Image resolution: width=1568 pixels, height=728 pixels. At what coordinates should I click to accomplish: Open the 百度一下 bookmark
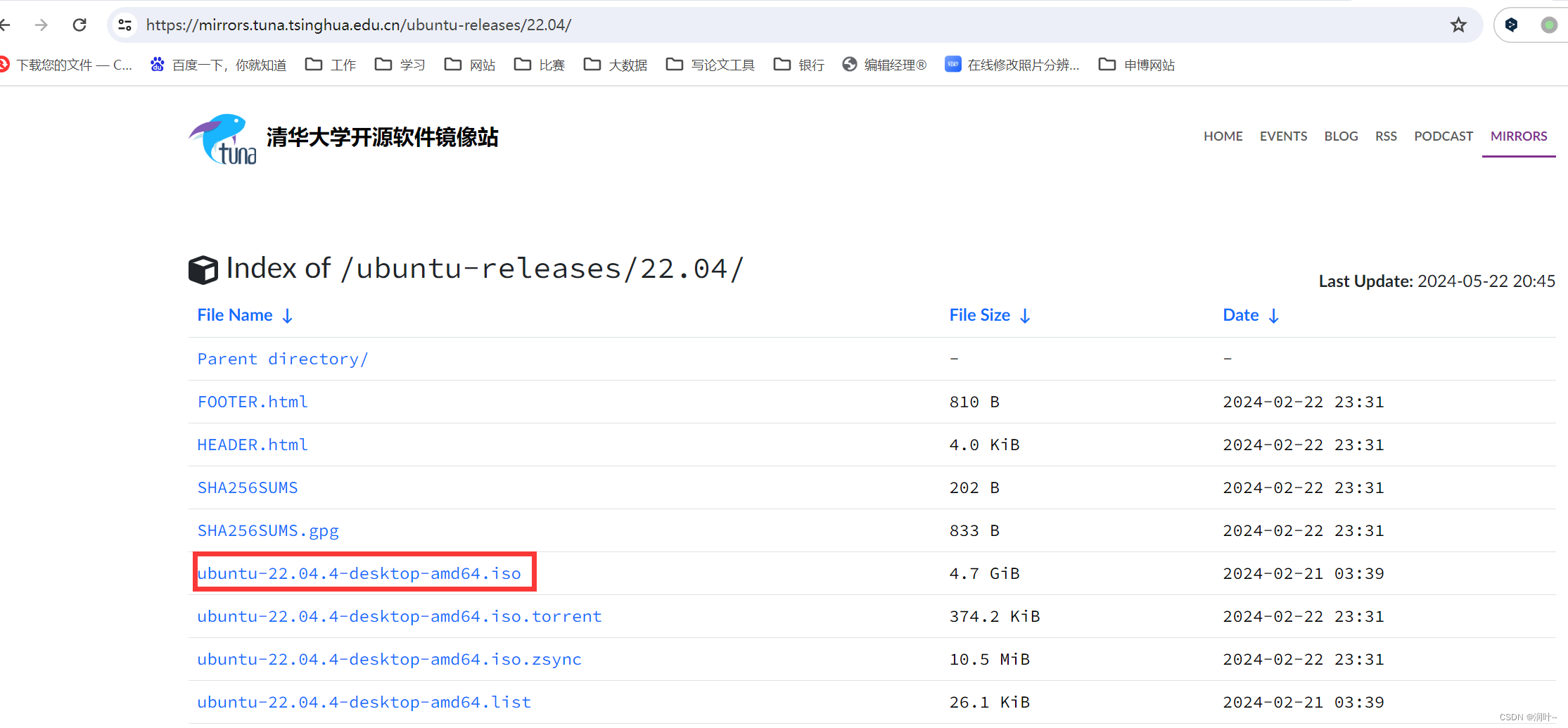(218, 65)
